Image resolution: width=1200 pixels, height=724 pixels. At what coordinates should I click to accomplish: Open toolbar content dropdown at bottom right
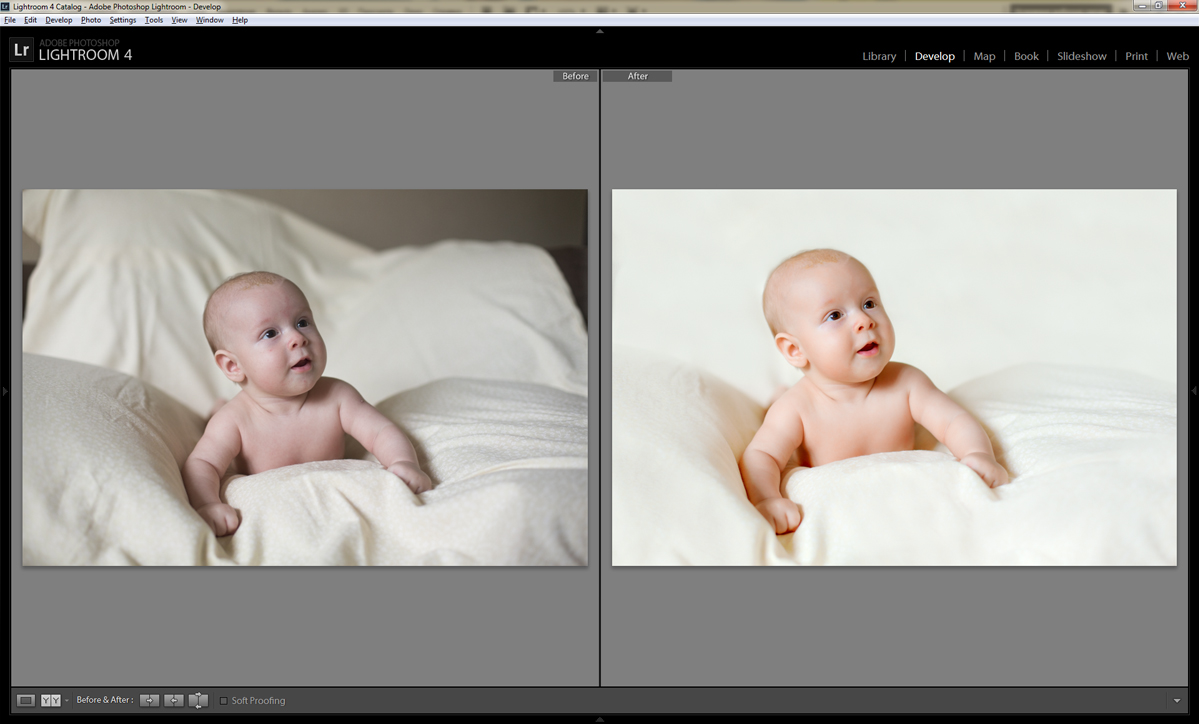[x=1177, y=700]
